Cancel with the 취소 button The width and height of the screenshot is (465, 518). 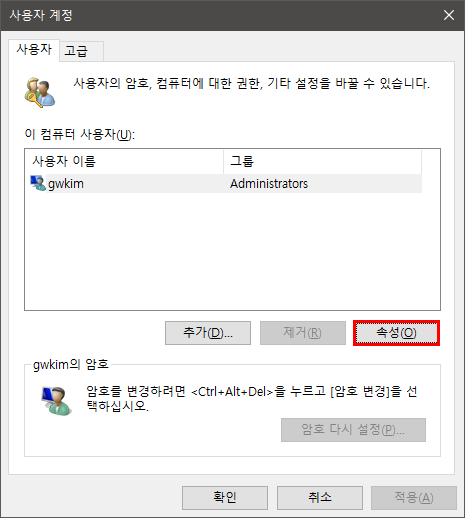[x=320, y=498]
